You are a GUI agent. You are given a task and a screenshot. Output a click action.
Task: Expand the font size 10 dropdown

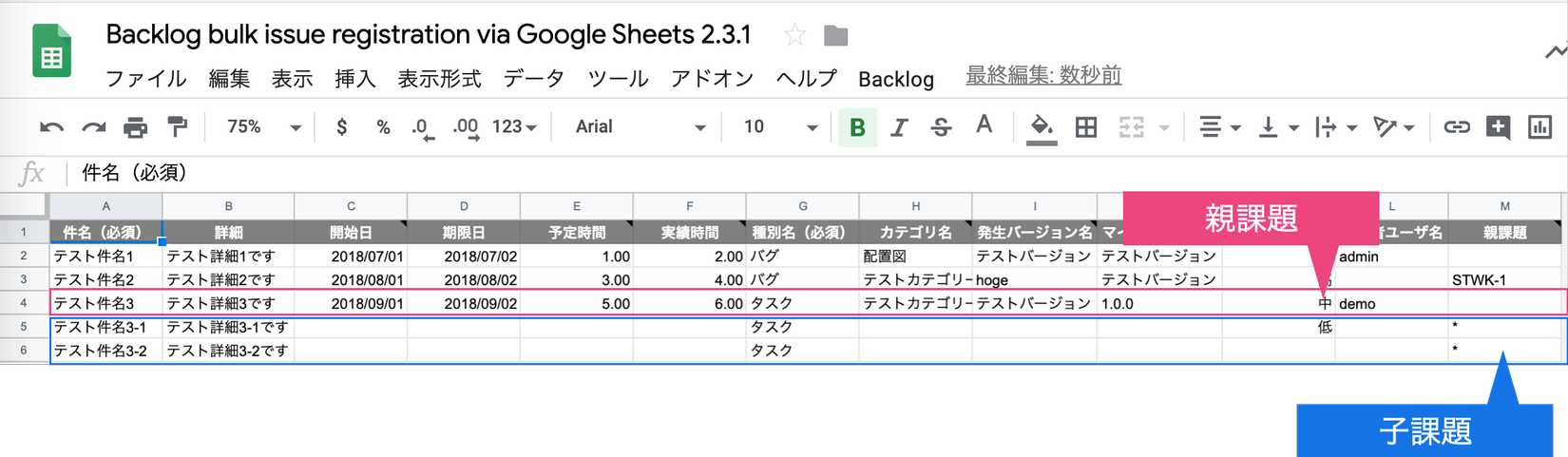(780, 127)
